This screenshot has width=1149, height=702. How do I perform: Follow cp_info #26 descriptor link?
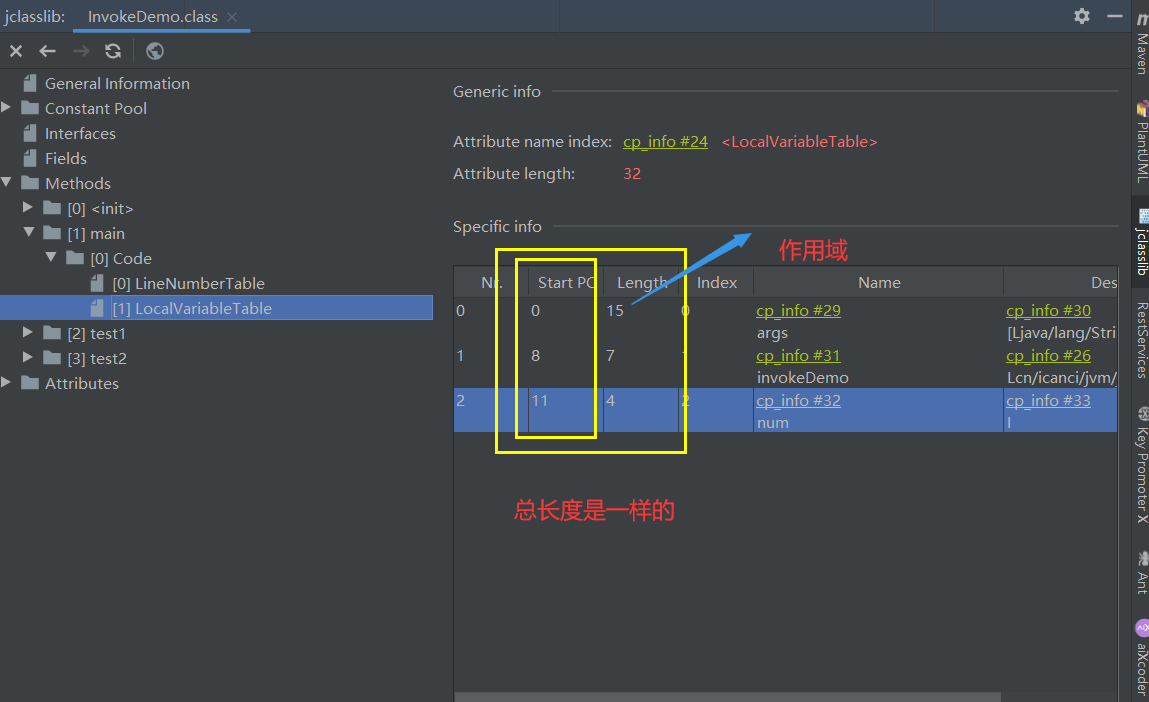click(x=1048, y=355)
